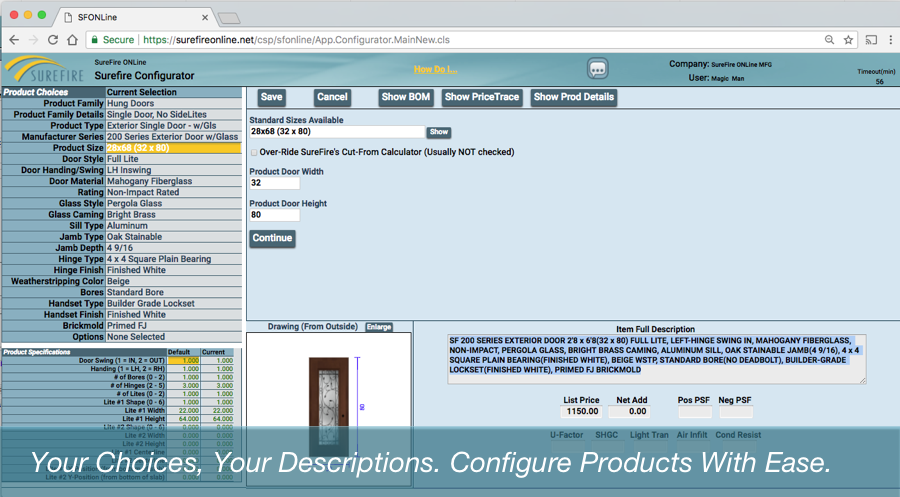Select Bores Standard Bore row
This screenshot has width=900, height=497.
[122, 292]
